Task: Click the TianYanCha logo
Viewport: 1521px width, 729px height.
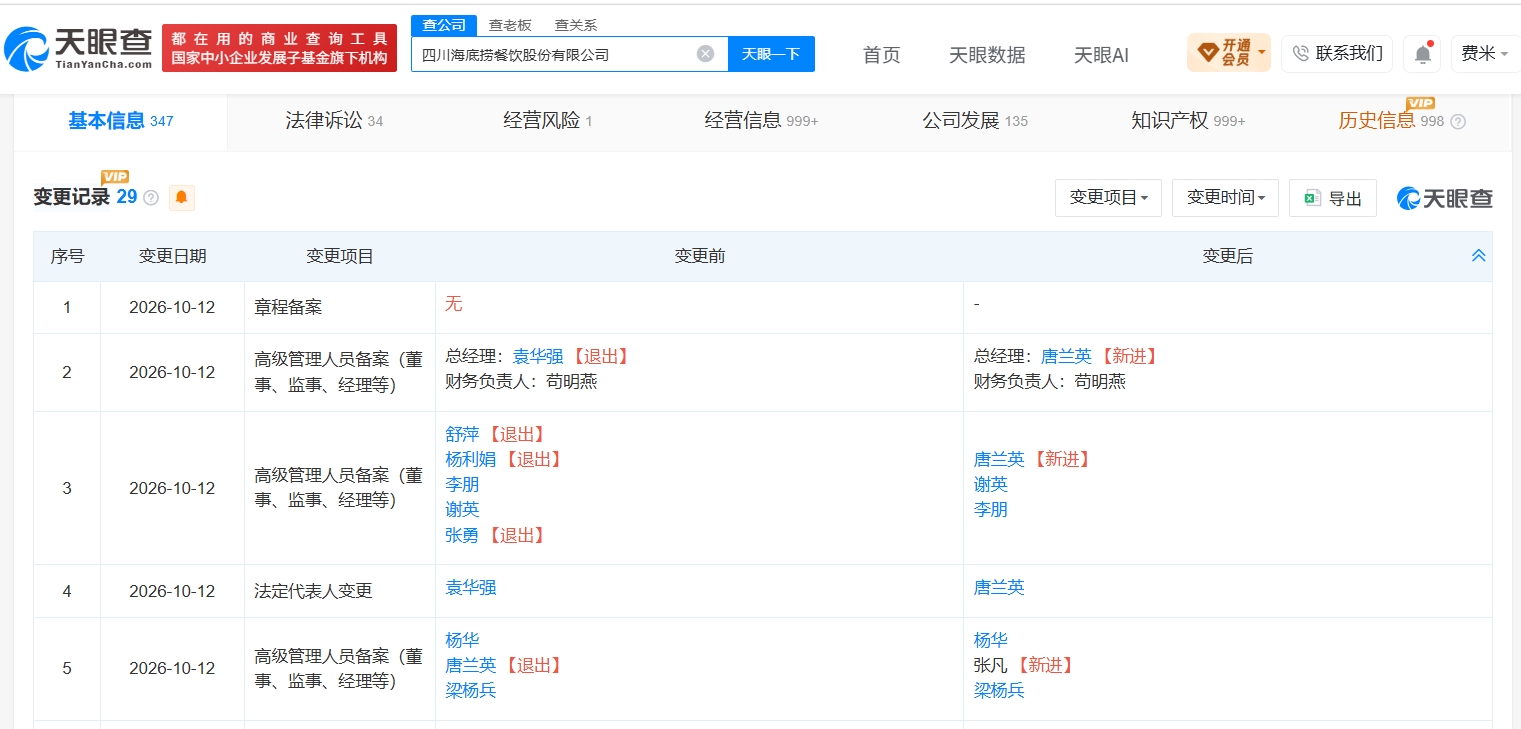Action: pyautogui.click(x=78, y=48)
